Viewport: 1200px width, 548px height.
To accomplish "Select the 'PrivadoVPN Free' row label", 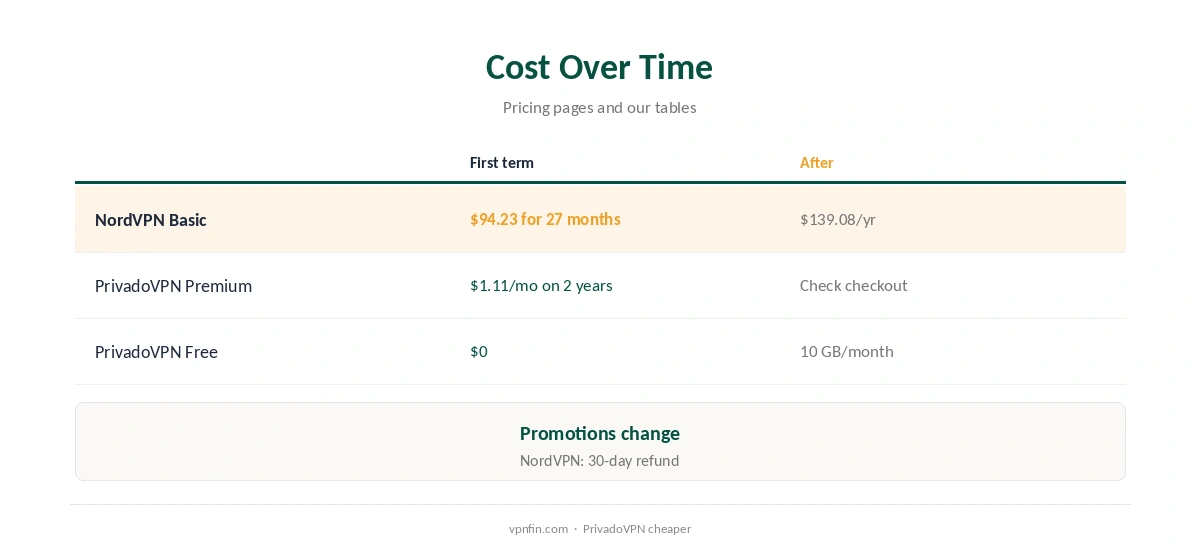I will point(156,352).
